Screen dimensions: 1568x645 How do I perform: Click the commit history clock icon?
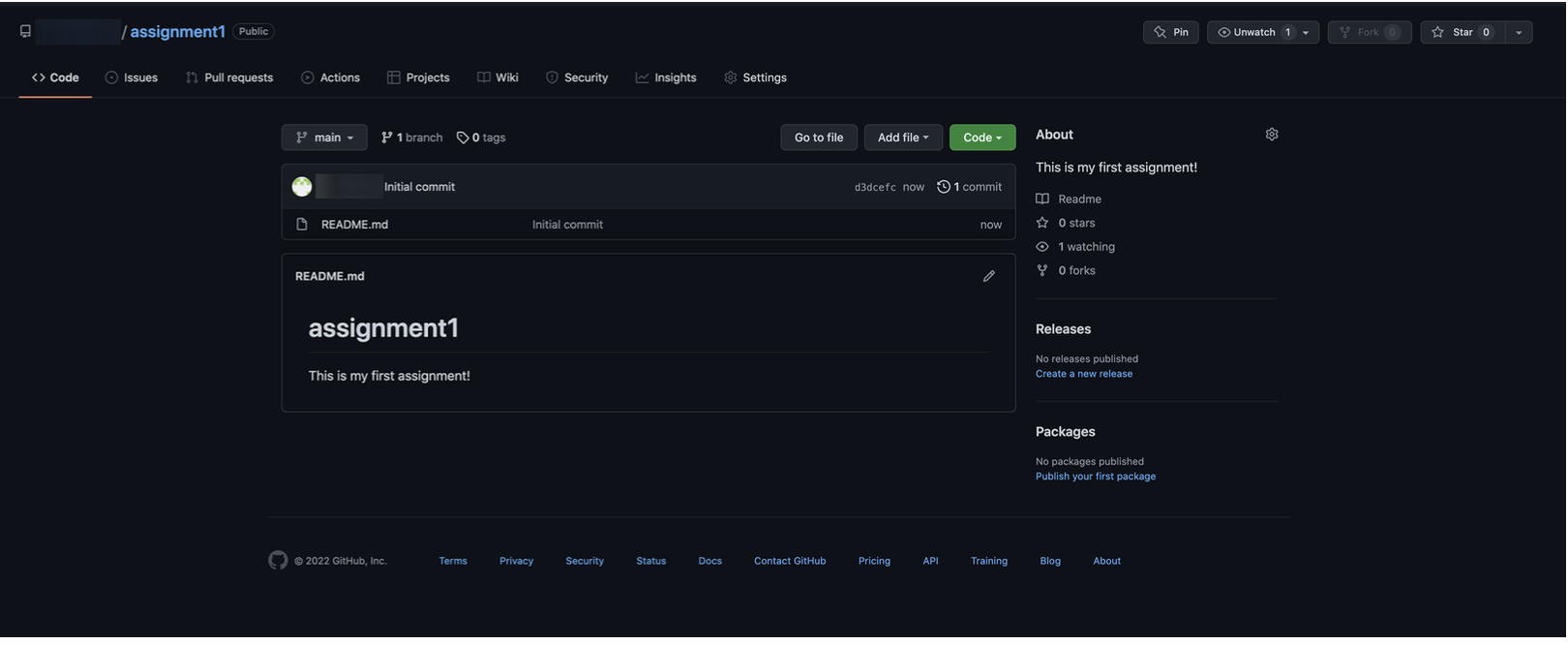(943, 187)
